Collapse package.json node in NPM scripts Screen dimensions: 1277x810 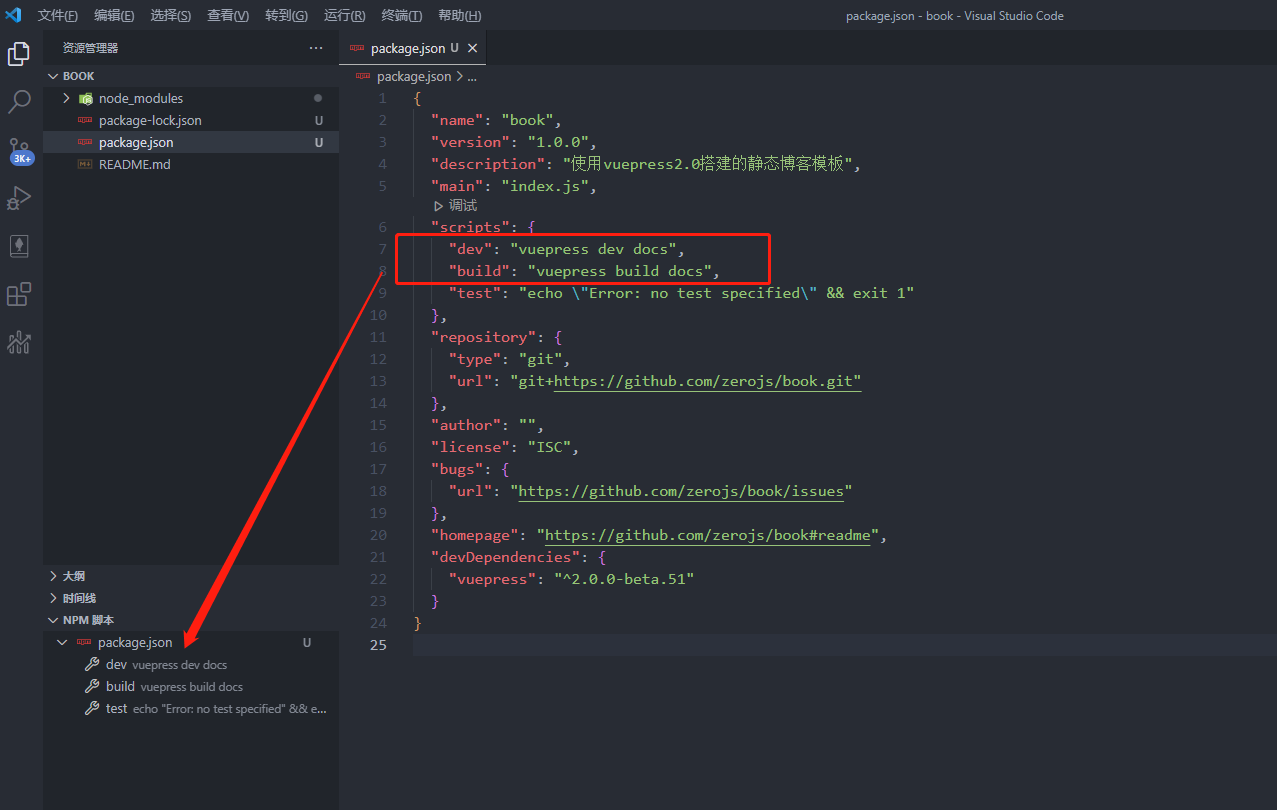[63, 643]
